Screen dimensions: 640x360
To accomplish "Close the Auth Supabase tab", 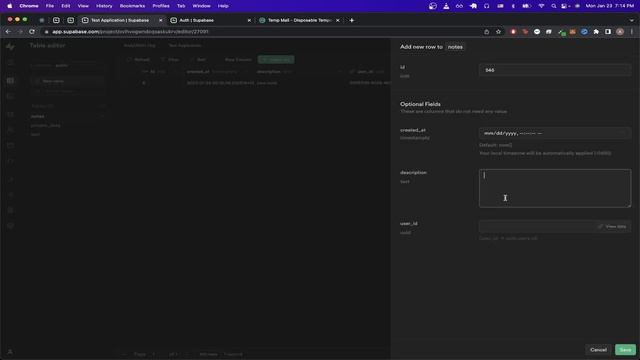I will pos(249,20).
